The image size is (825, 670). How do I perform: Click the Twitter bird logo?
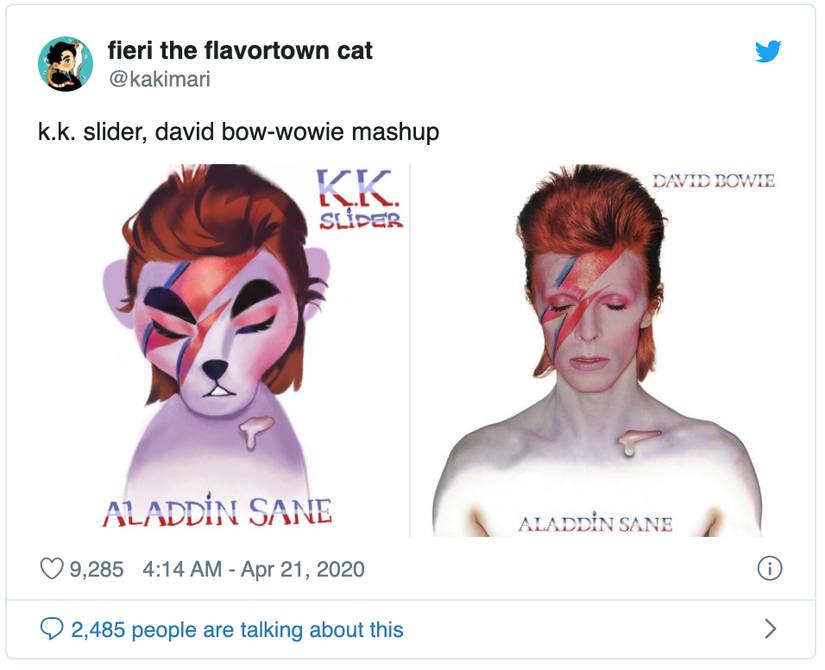(x=768, y=50)
